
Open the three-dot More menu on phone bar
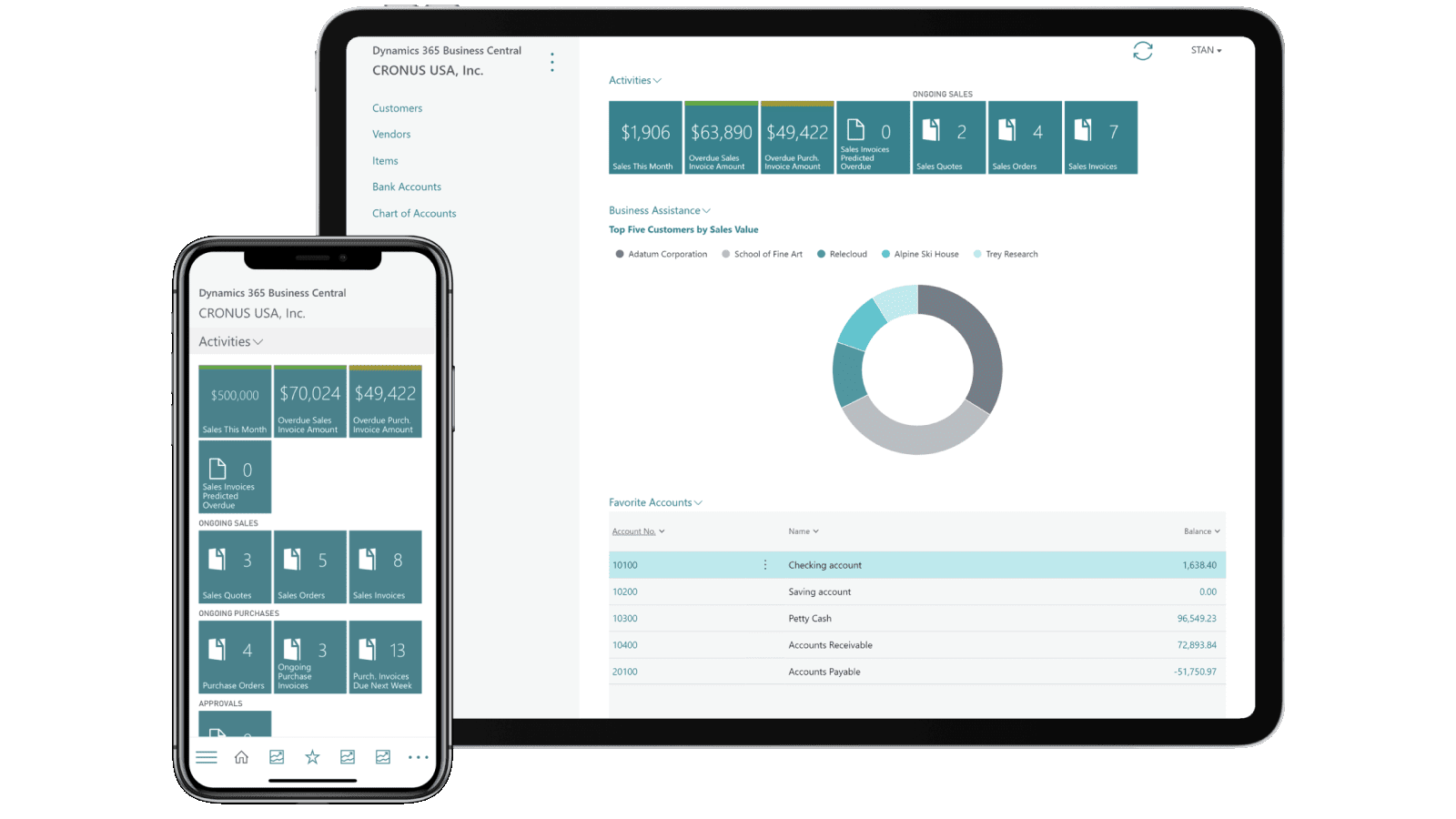pos(418,757)
